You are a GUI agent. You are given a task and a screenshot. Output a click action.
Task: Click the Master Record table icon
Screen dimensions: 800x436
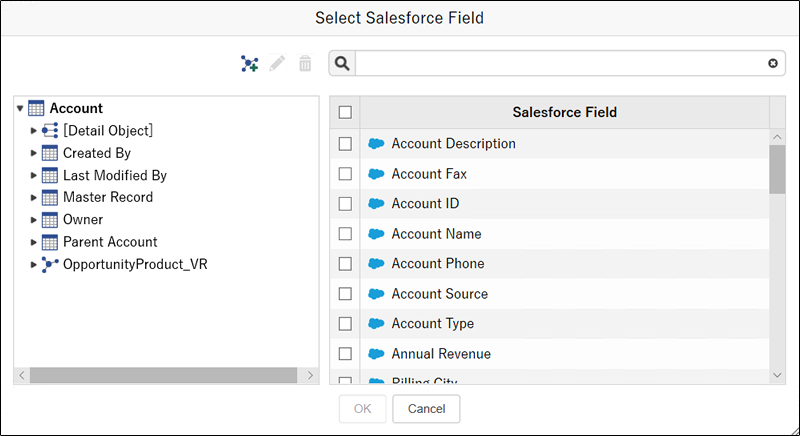(x=49, y=197)
